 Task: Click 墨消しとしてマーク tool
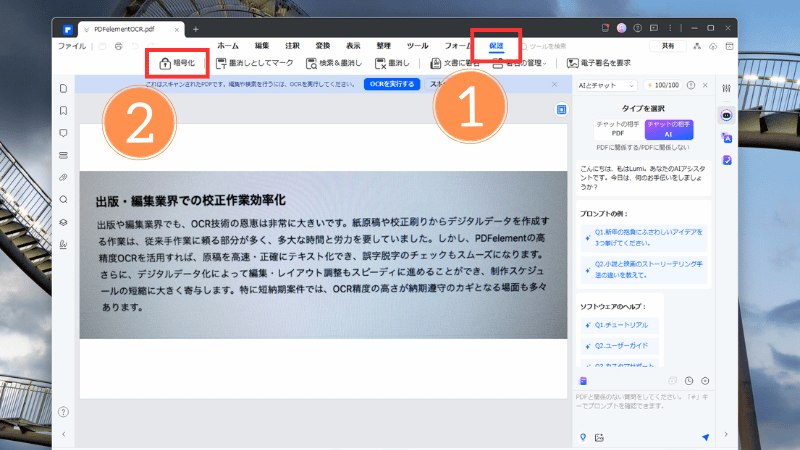point(255,63)
